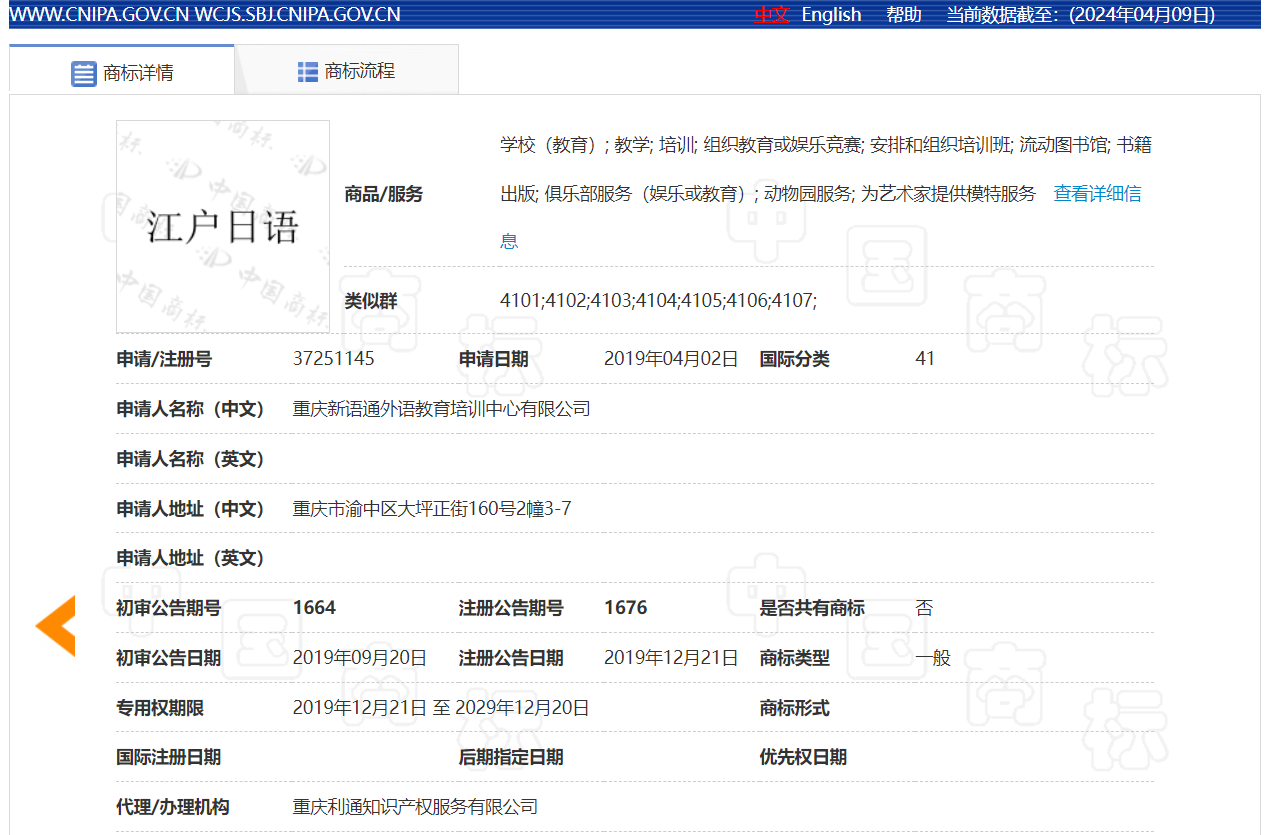Click preliminary announcement issue 1664
Viewport: 1280px width, 835px height.
tap(314, 607)
